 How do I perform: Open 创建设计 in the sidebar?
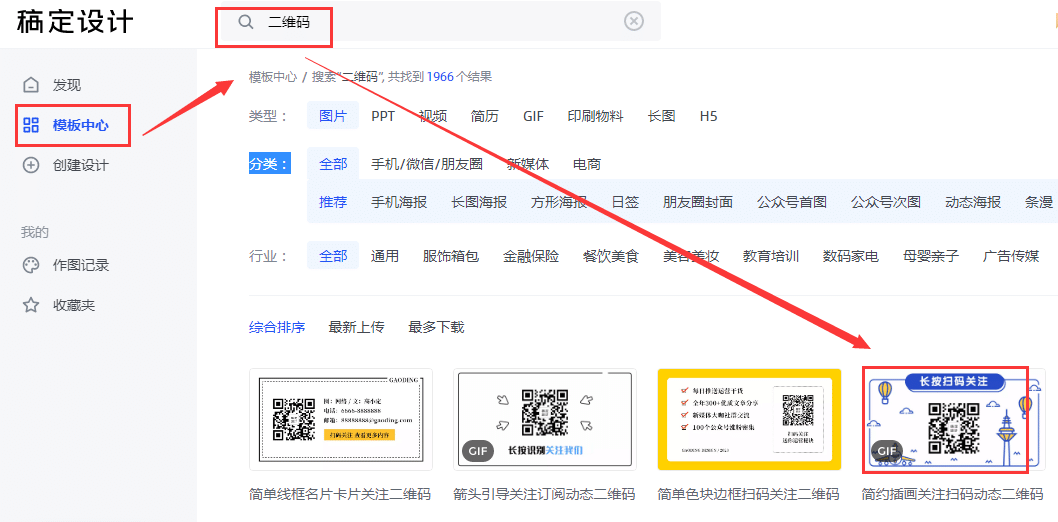coord(81,165)
